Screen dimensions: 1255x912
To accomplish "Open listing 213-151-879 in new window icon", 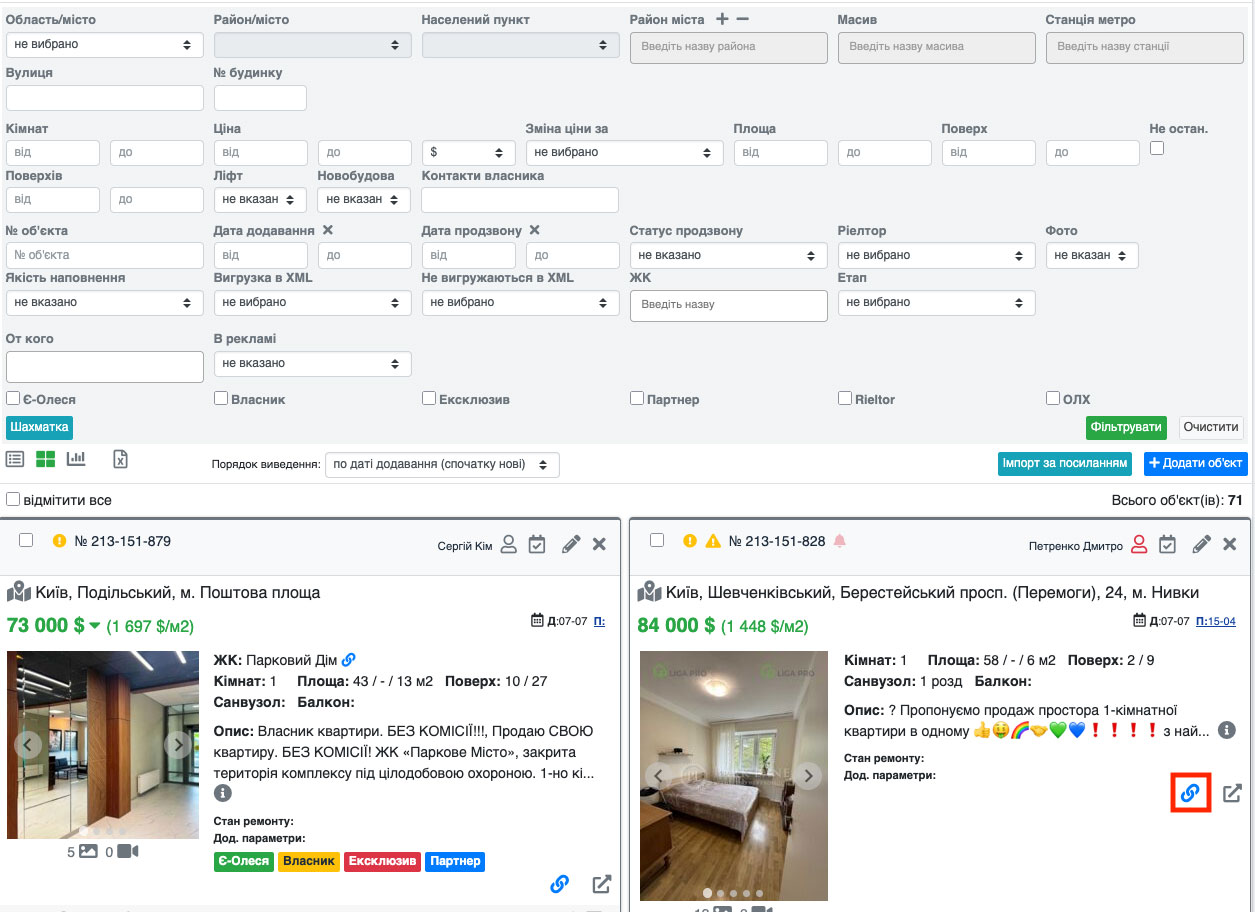I will pyautogui.click(x=601, y=884).
